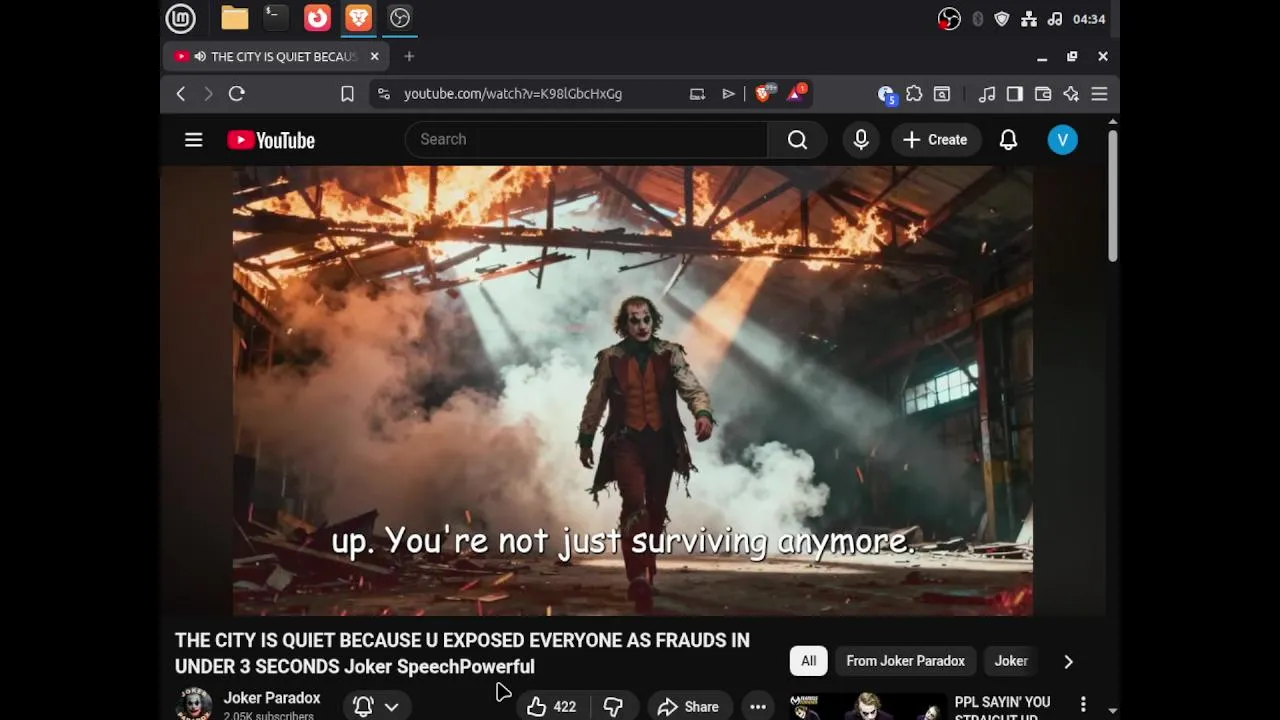This screenshot has width=1280, height=720.
Task: Open the Files folder icon in the panel
Action: tap(235, 18)
